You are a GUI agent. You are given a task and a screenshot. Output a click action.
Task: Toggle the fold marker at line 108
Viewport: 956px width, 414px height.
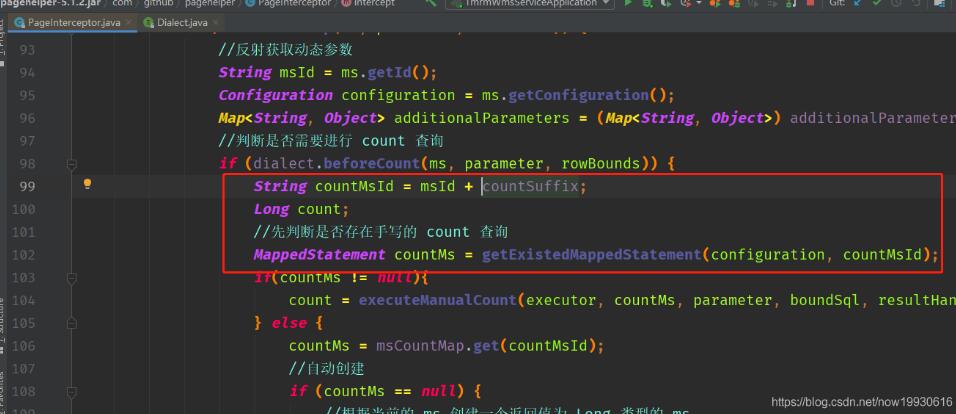72,391
